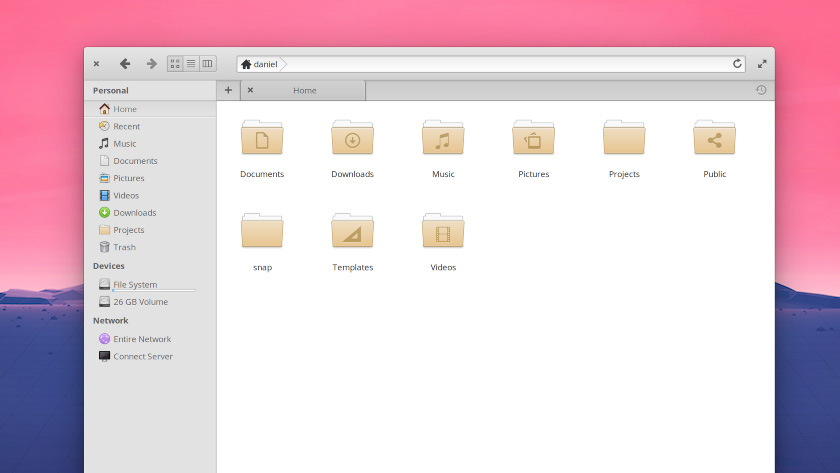Switch to list view
The image size is (840, 473).
pyautogui.click(x=191, y=64)
